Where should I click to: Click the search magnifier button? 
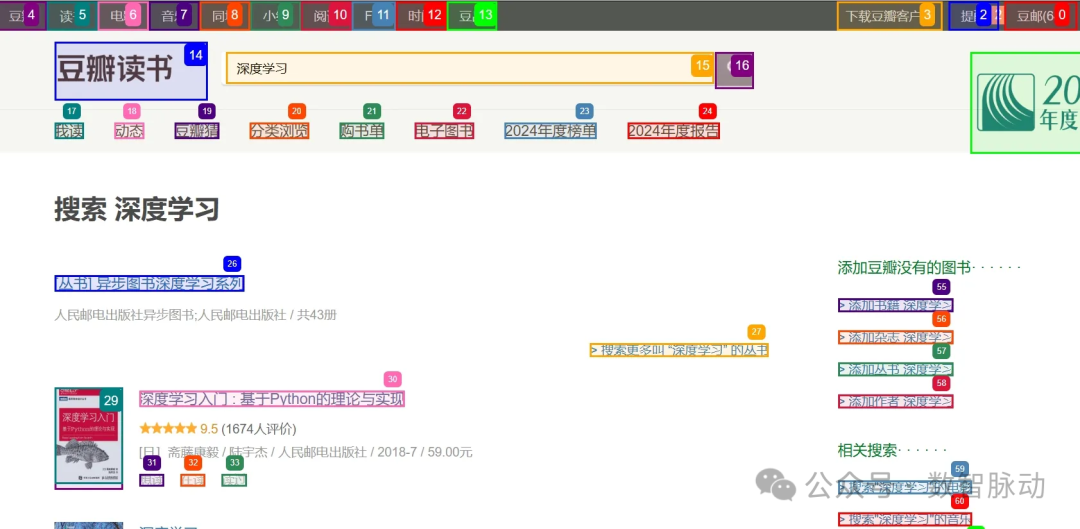click(734, 70)
